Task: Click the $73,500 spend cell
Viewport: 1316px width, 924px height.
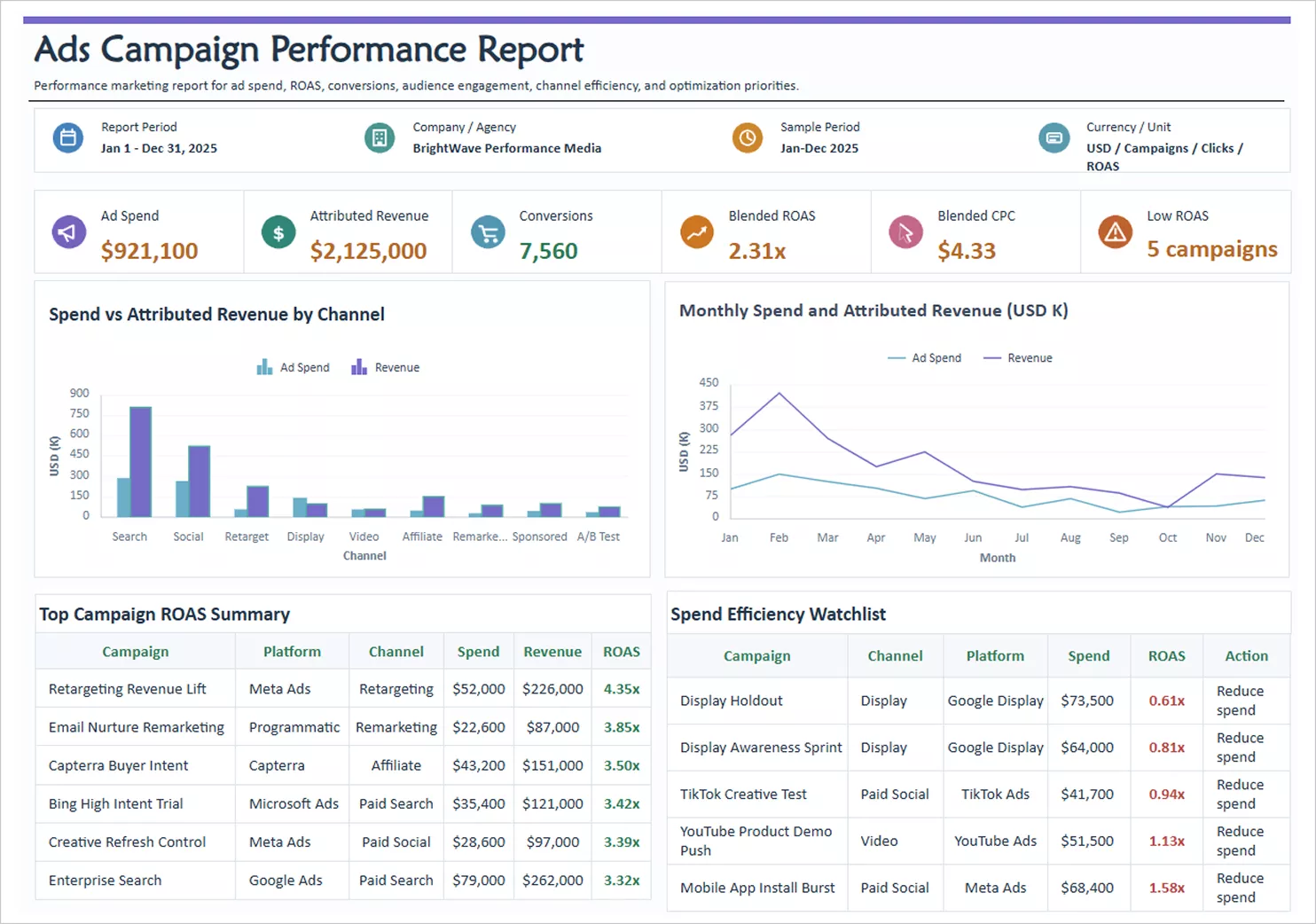Action: pos(1087,701)
